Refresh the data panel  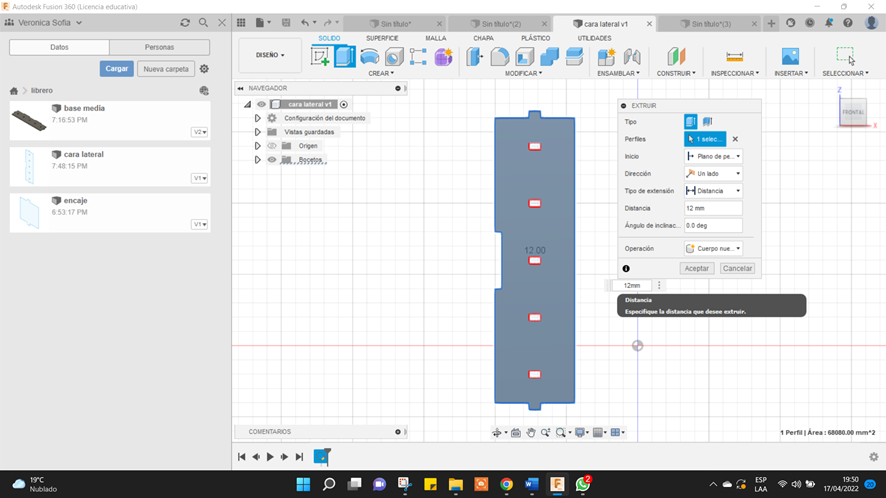[185, 23]
